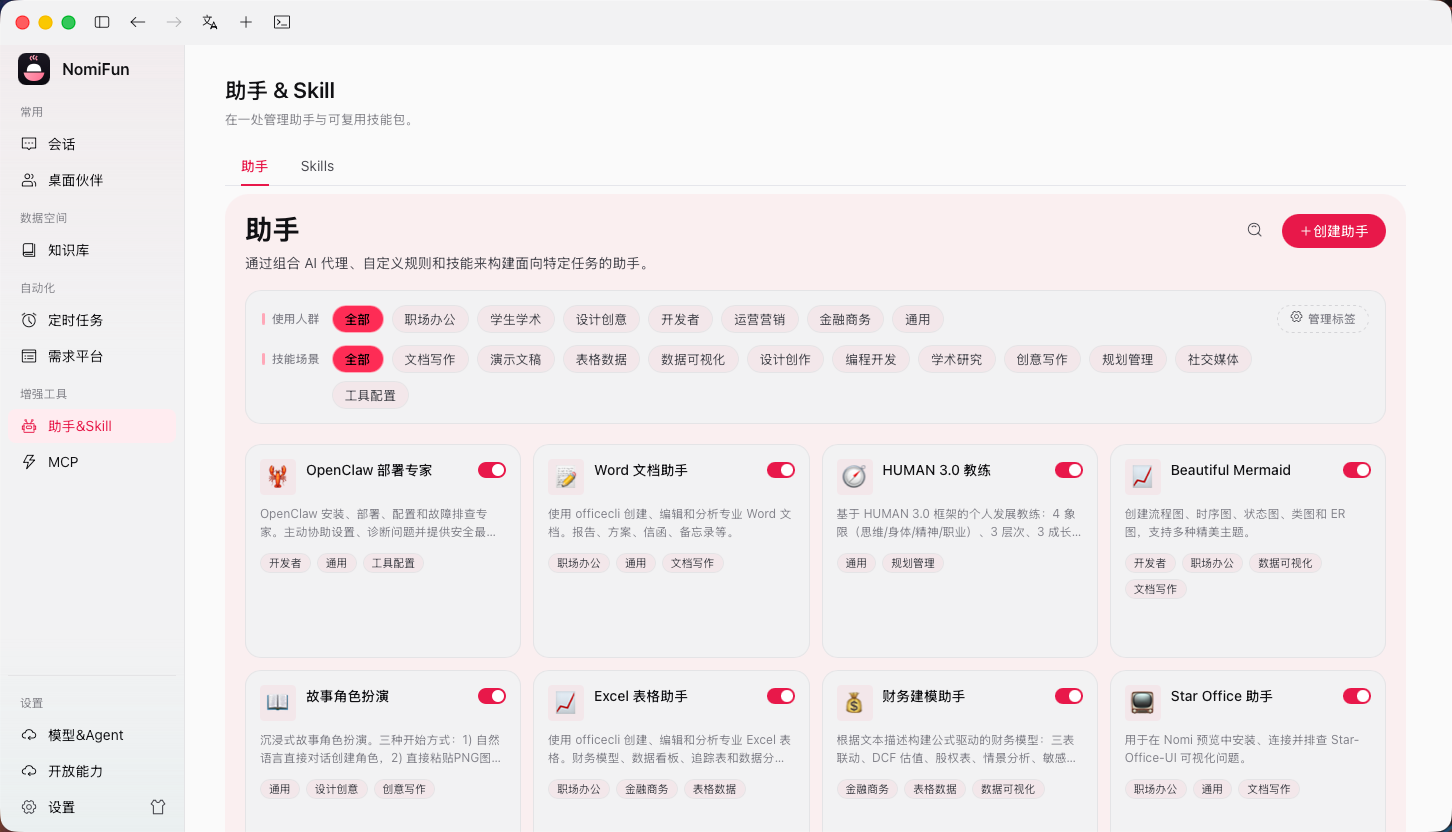Select the 通用 audience filter chip
Viewport: 1452px width, 832px height.
click(x=917, y=319)
